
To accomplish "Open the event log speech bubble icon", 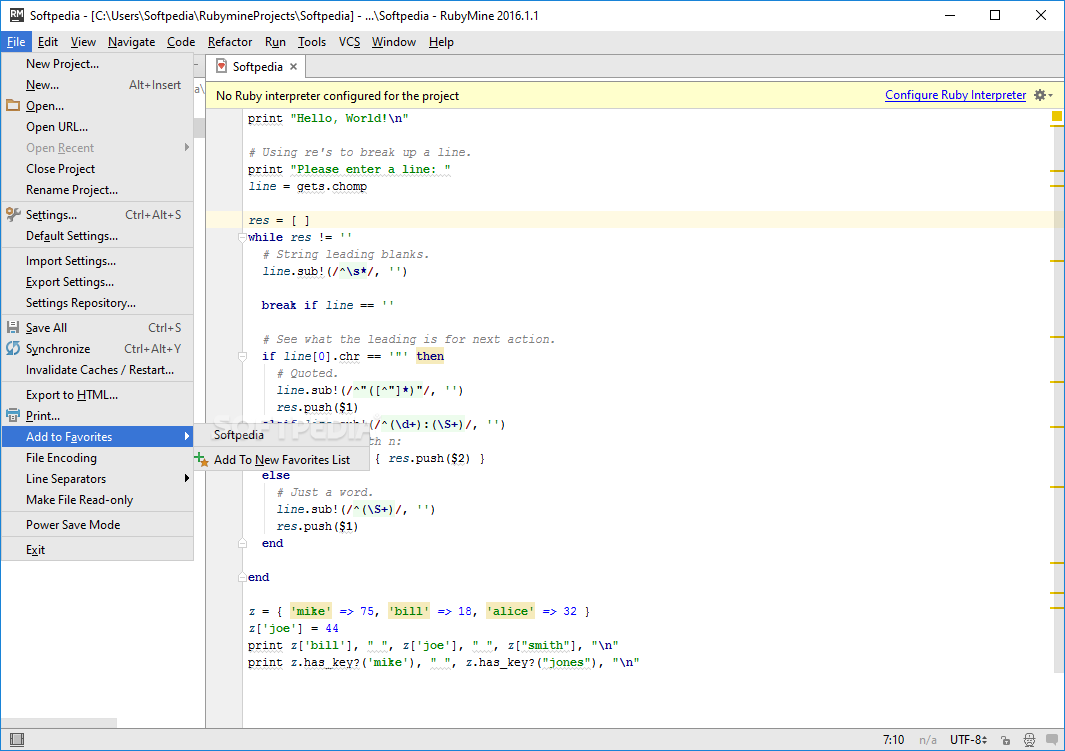I will (x=1053, y=740).
